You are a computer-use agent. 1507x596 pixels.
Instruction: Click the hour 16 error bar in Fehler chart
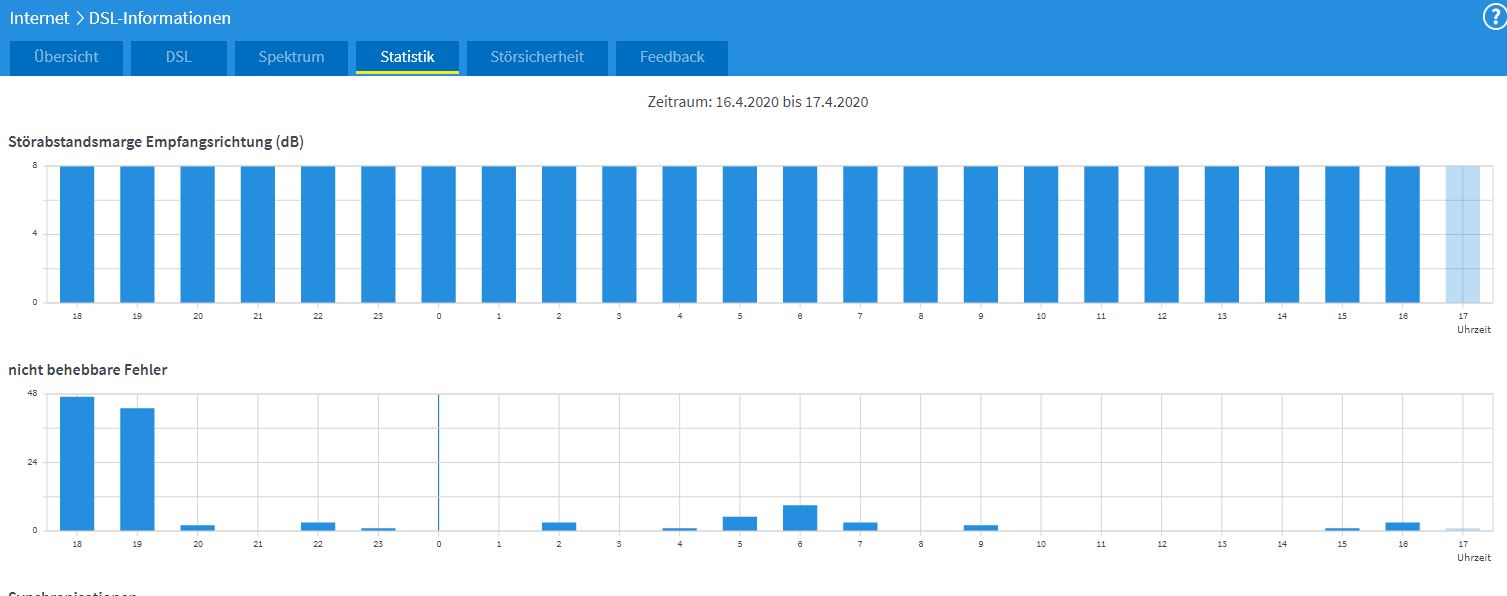(x=1402, y=526)
